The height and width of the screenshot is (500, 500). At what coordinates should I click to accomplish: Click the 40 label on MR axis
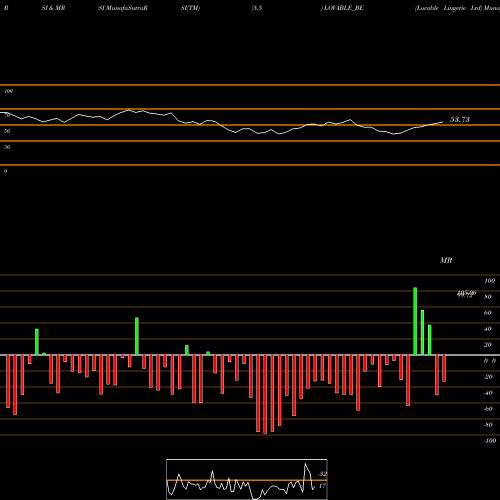tap(488, 329)
